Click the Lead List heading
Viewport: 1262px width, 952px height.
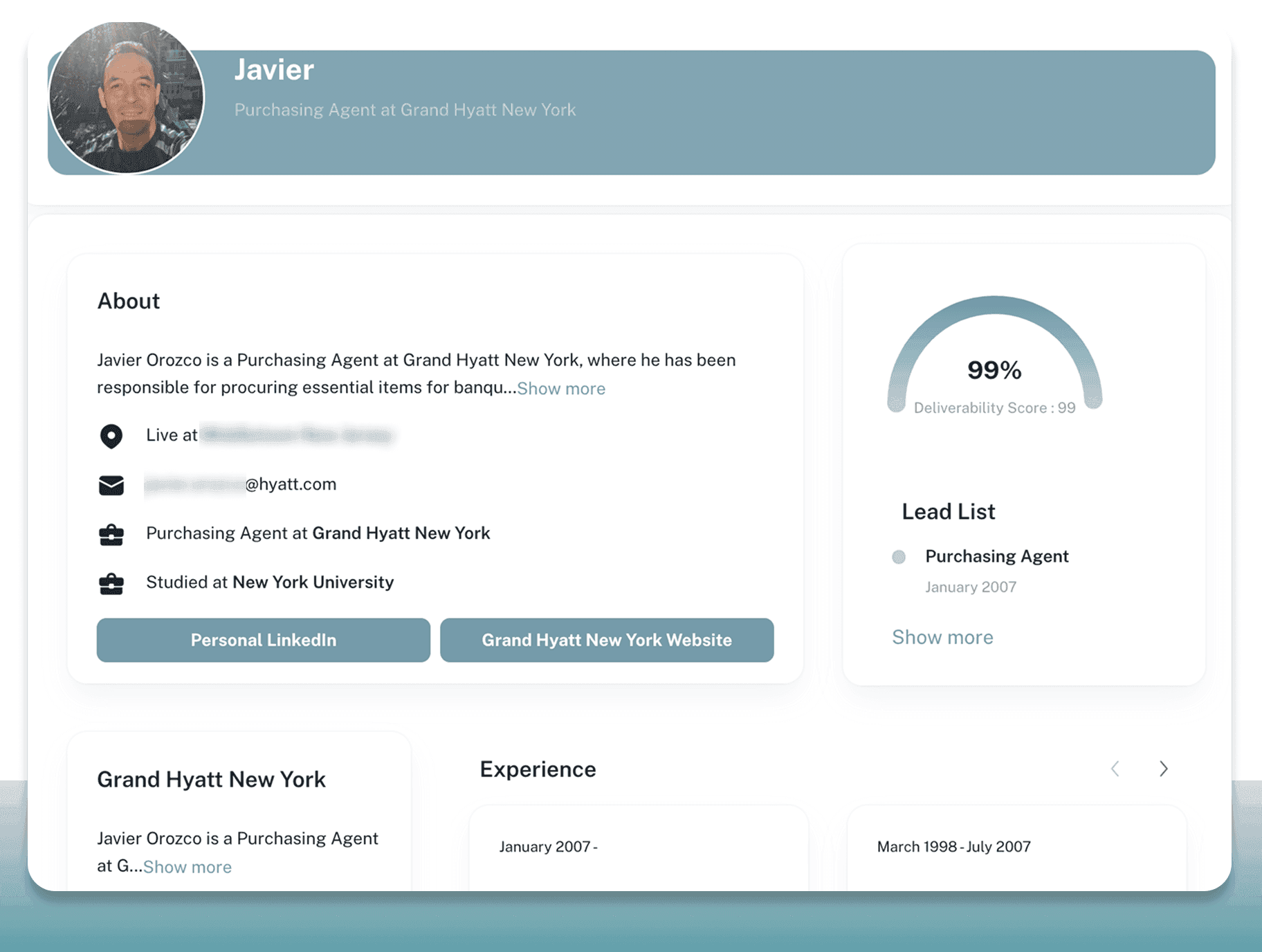click(x=948, y=511)
